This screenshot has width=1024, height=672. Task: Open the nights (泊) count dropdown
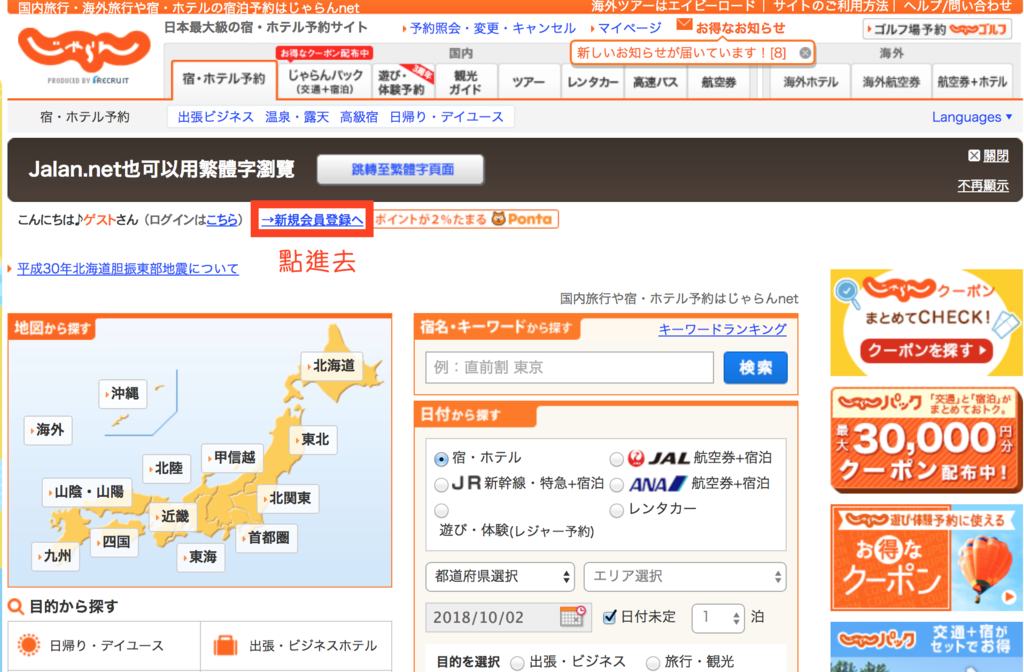click(x=718, y=617)
